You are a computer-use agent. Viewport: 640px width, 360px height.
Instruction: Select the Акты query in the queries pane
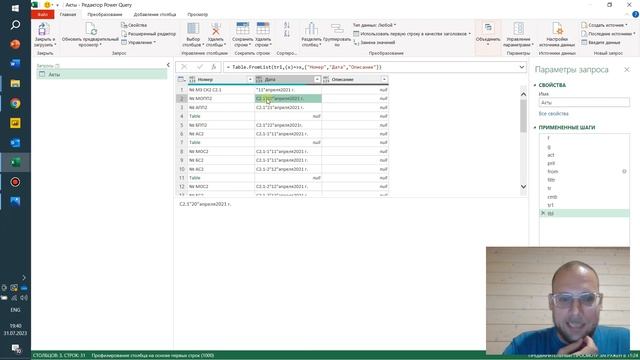point(102,75)
